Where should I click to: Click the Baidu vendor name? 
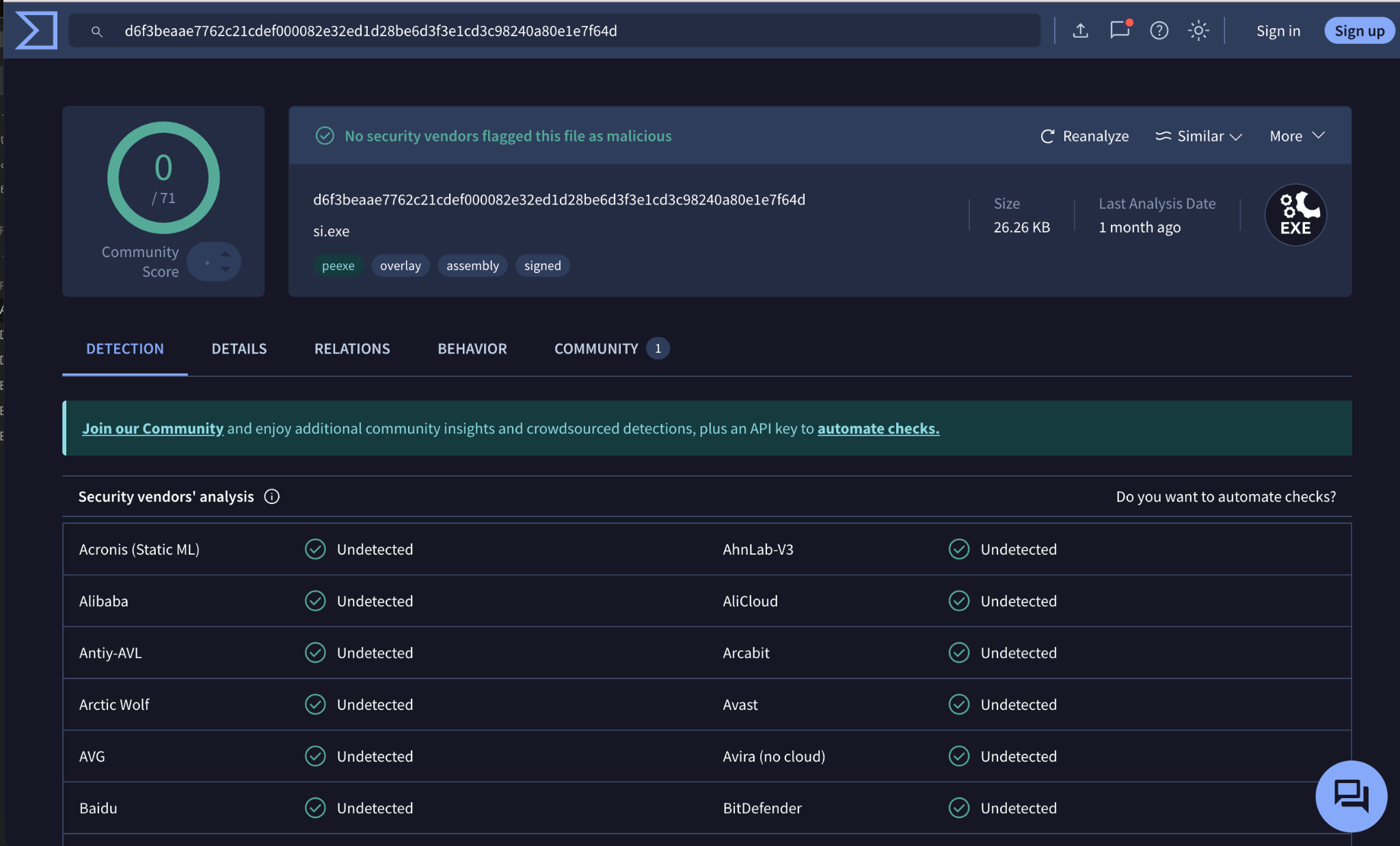click(x=98, y=808)
